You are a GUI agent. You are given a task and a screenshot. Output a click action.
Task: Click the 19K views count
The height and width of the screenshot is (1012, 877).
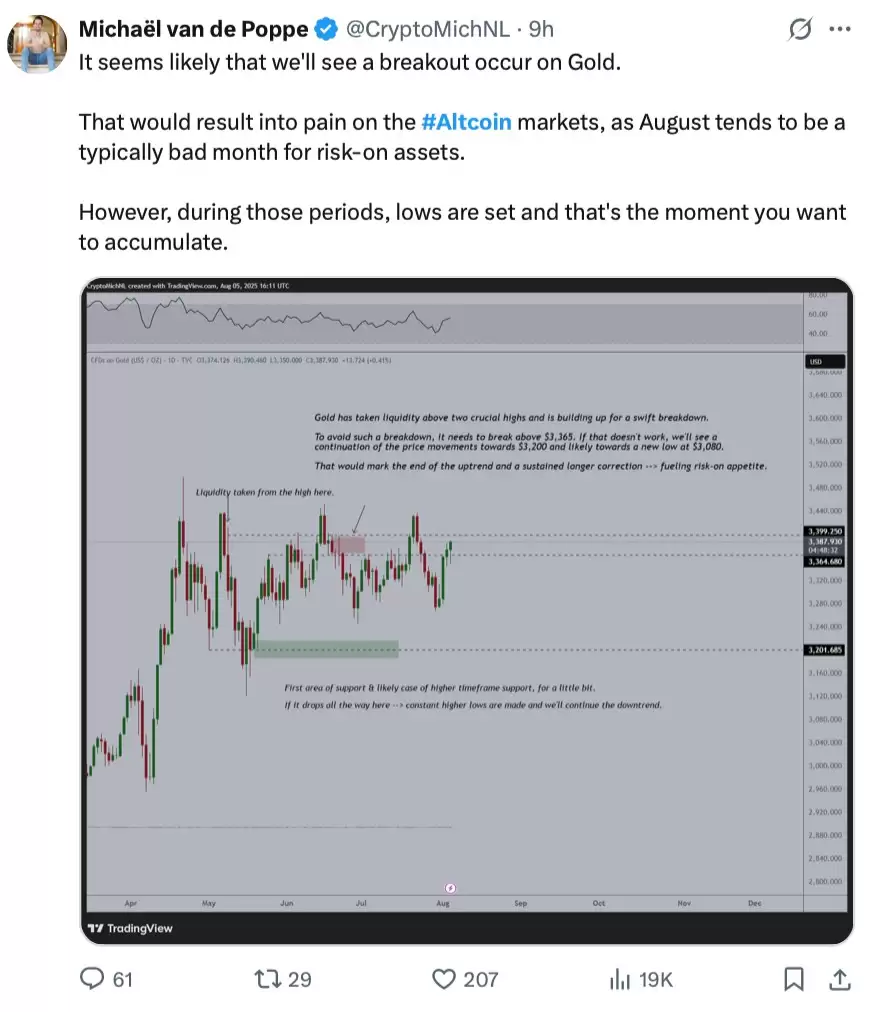pyautogui.click(x=656, y=980)
